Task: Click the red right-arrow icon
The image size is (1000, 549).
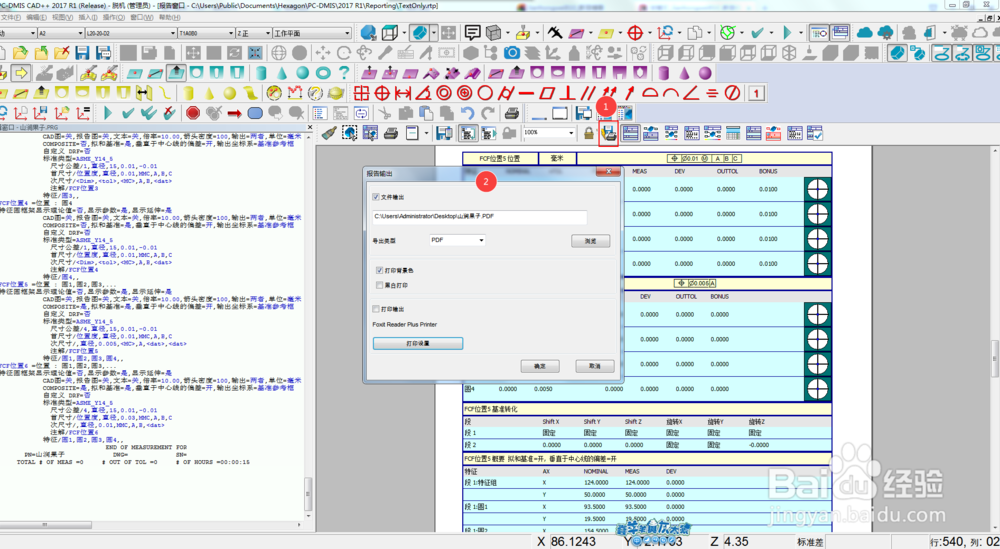Action: (235, 113)
